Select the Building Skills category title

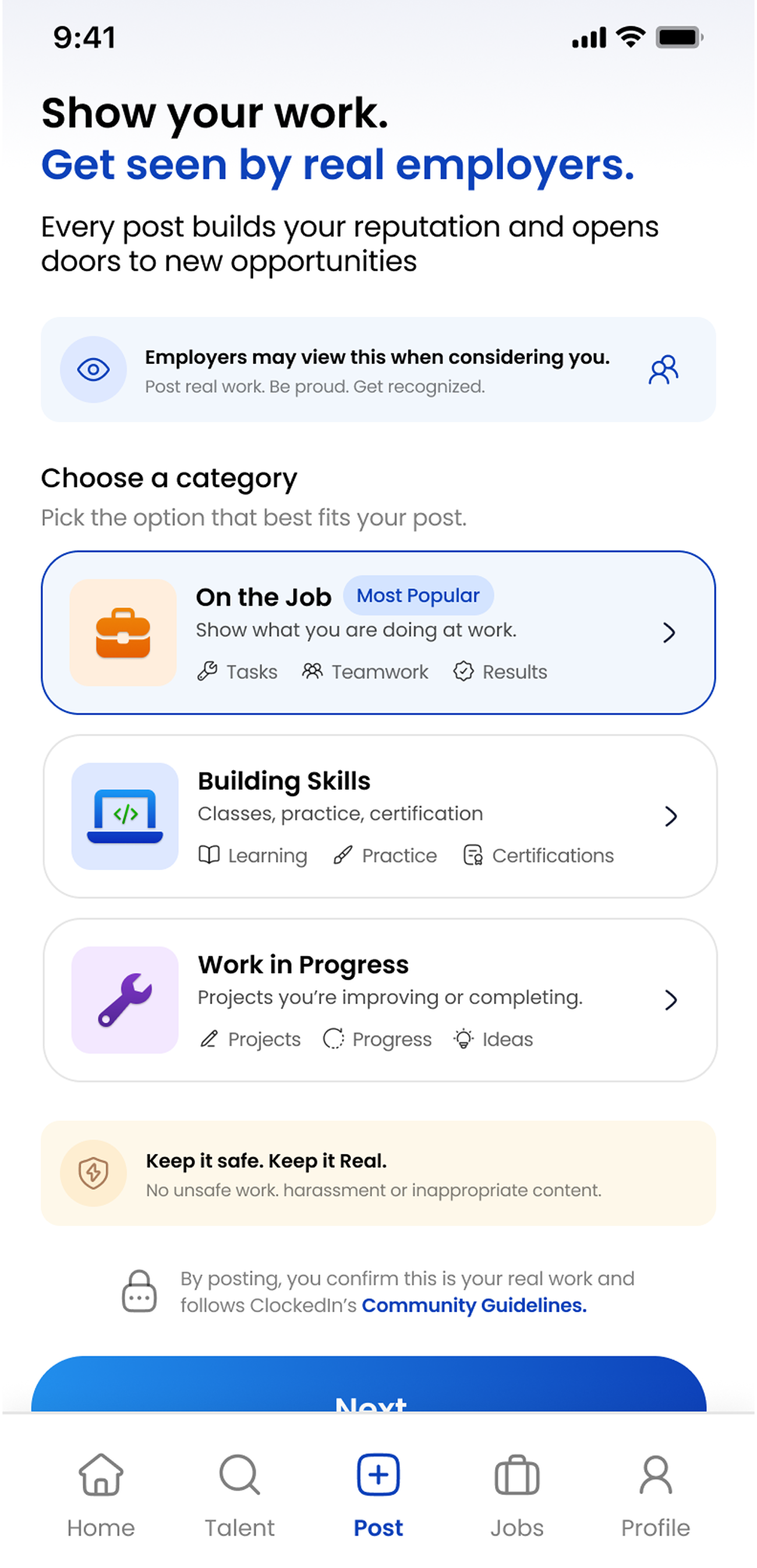pos(284,781)
